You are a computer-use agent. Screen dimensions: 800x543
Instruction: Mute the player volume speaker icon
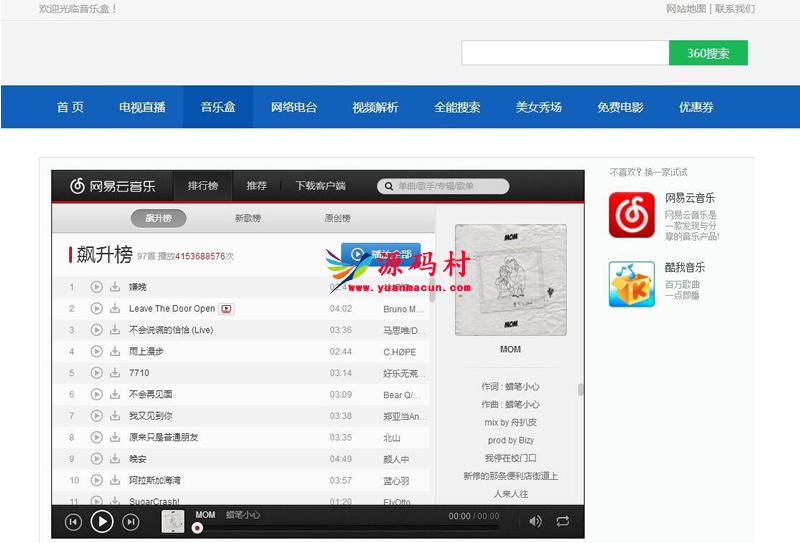[x=535, y=521]
